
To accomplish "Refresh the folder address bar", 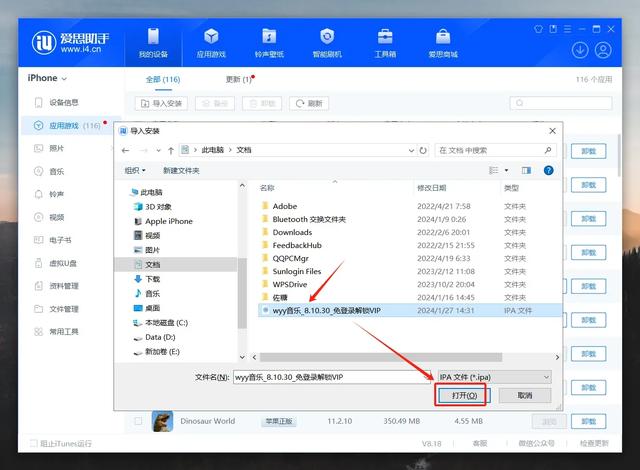I will tap(423, 151).
